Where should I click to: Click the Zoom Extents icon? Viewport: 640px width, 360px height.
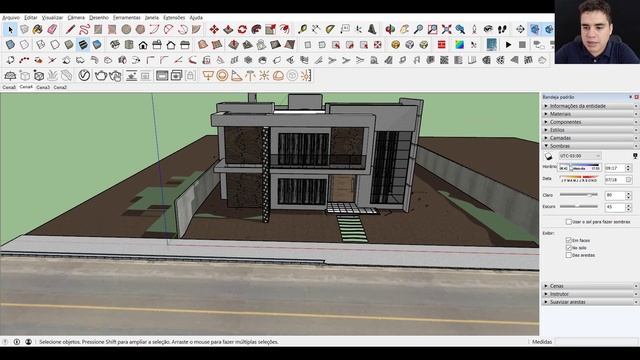[x=446, y=29]
